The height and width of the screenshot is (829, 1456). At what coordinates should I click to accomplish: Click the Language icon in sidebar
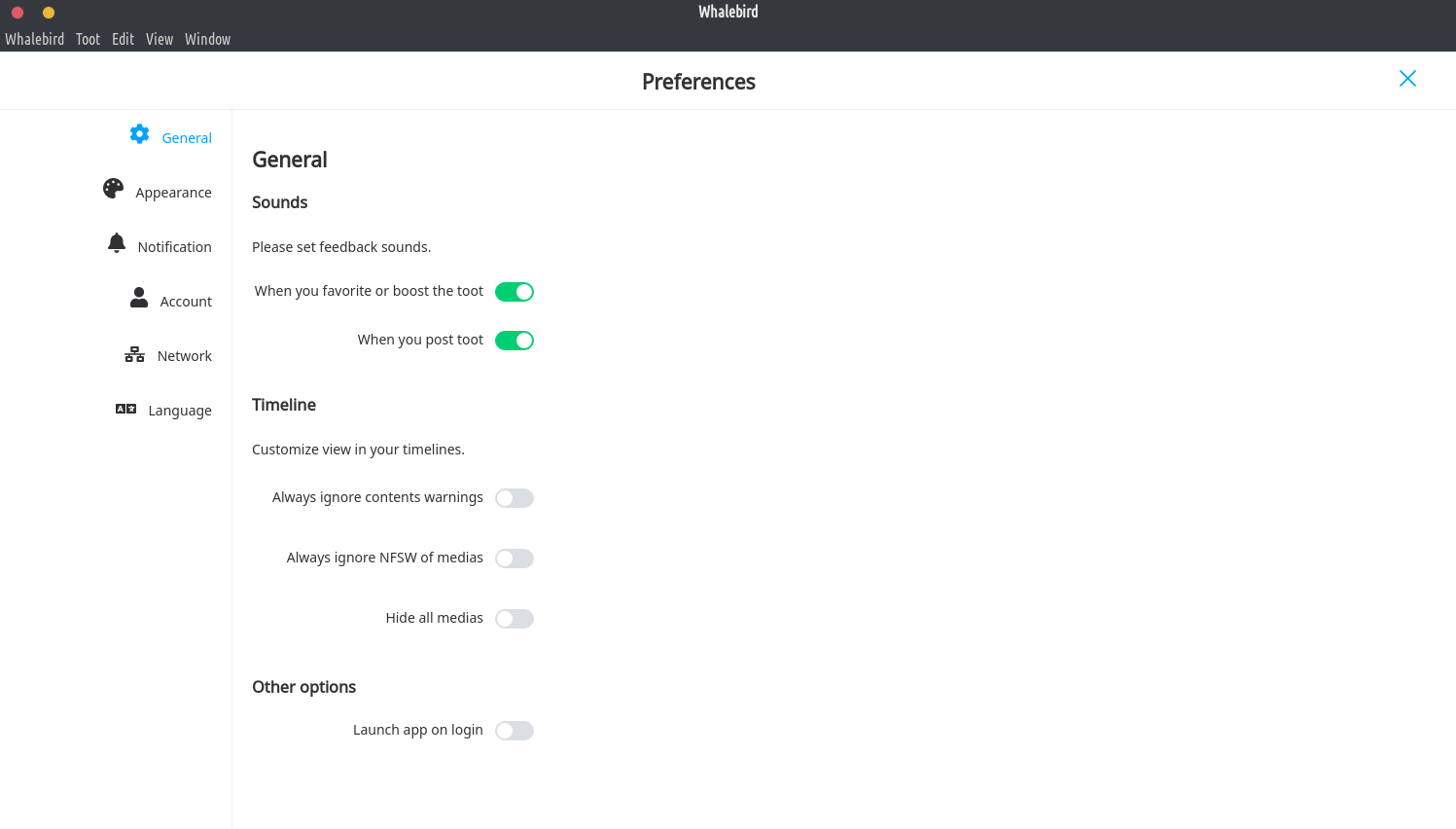(126, 409)
